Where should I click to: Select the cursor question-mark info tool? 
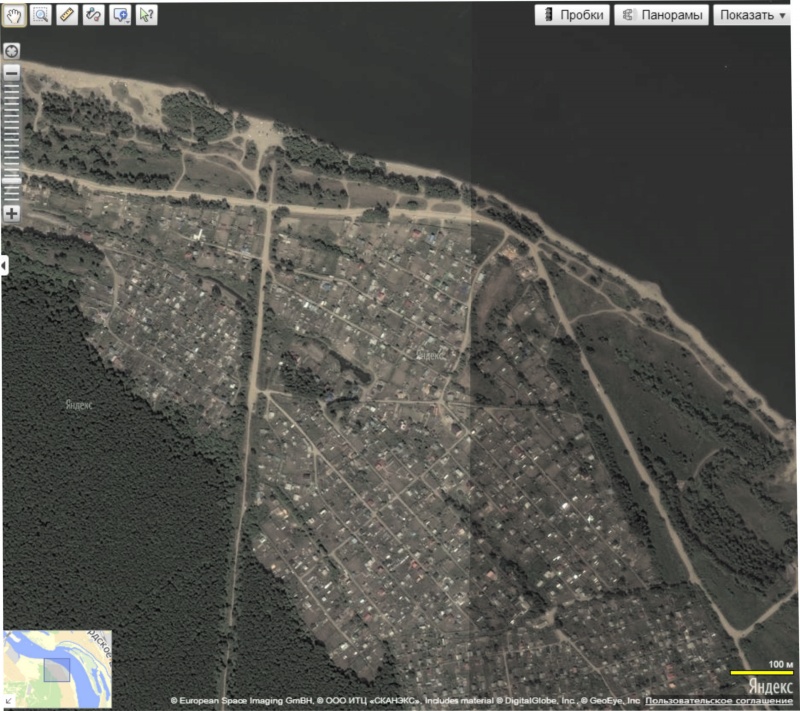[146, 15]
